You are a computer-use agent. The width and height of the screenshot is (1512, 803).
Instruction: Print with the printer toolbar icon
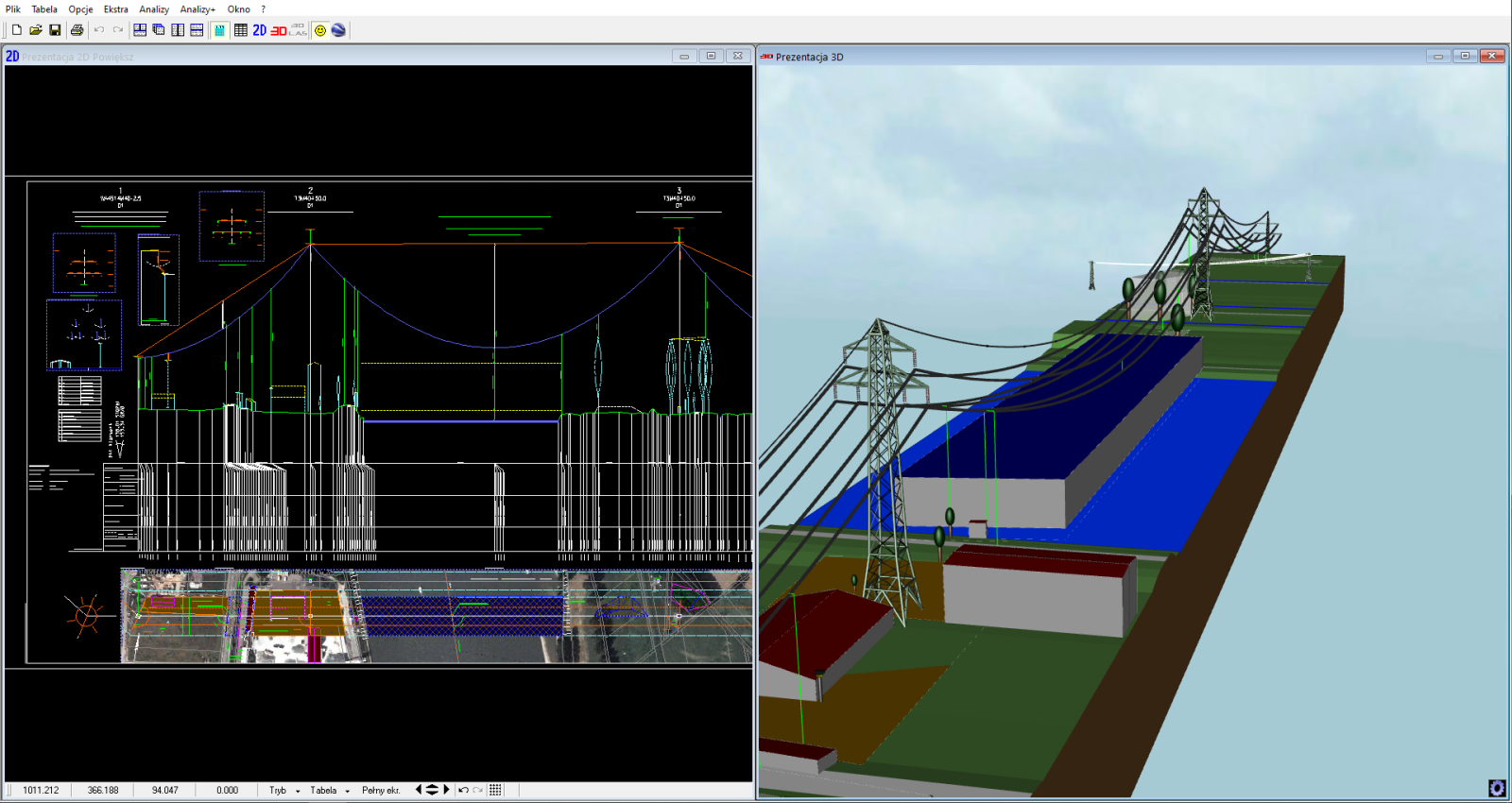(77, 30)
